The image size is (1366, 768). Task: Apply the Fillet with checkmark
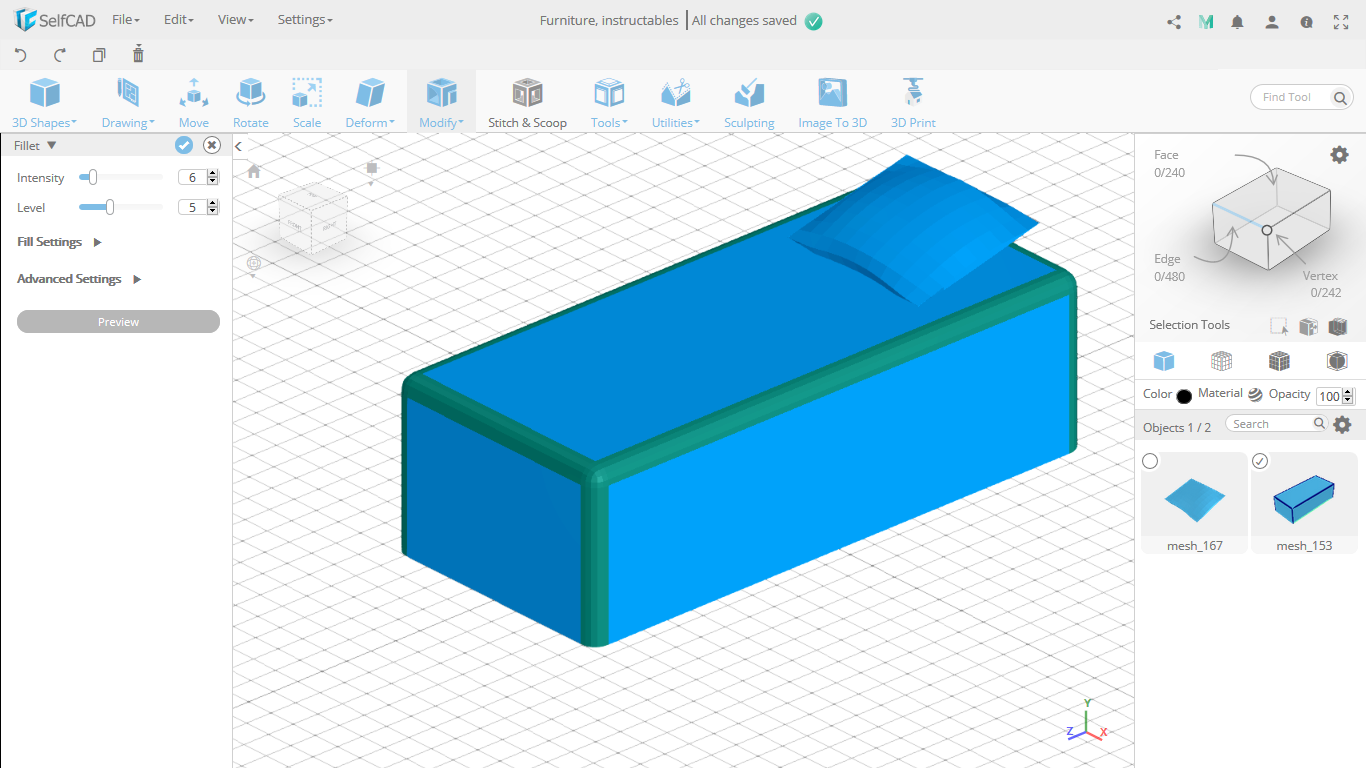[184, 146]
